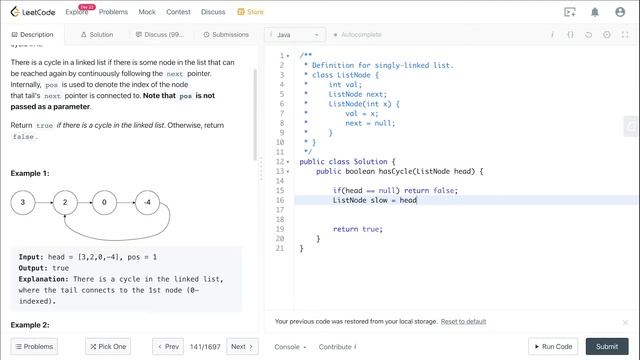The image size is (640, 360).
Task: Switch to the Discuss (99...) tab
Action: pyautogui.click(x=160, y=35)
